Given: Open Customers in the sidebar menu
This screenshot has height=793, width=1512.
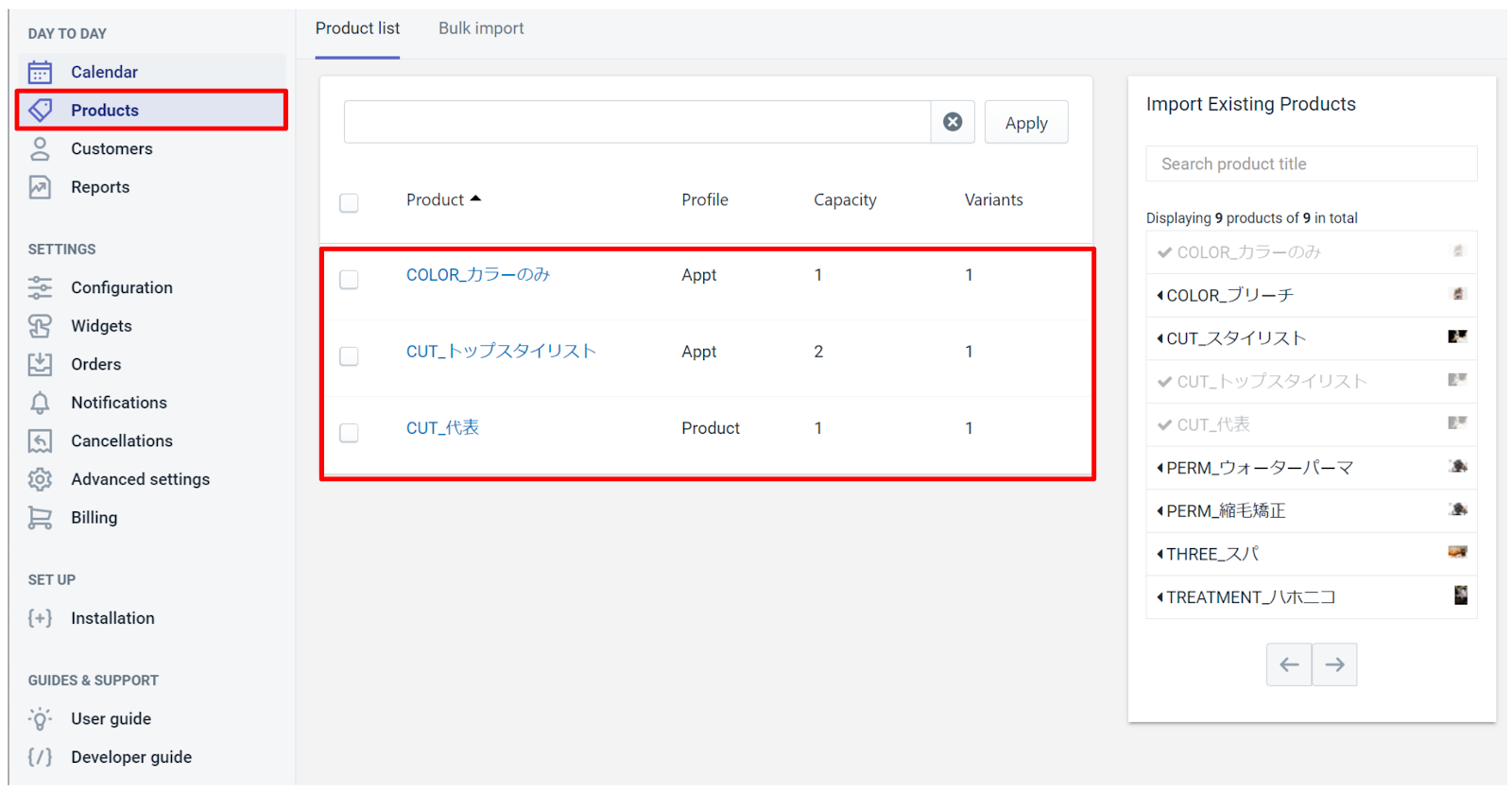Looking at the screenshot, I should pyautogui.click(x=112, y=148).
